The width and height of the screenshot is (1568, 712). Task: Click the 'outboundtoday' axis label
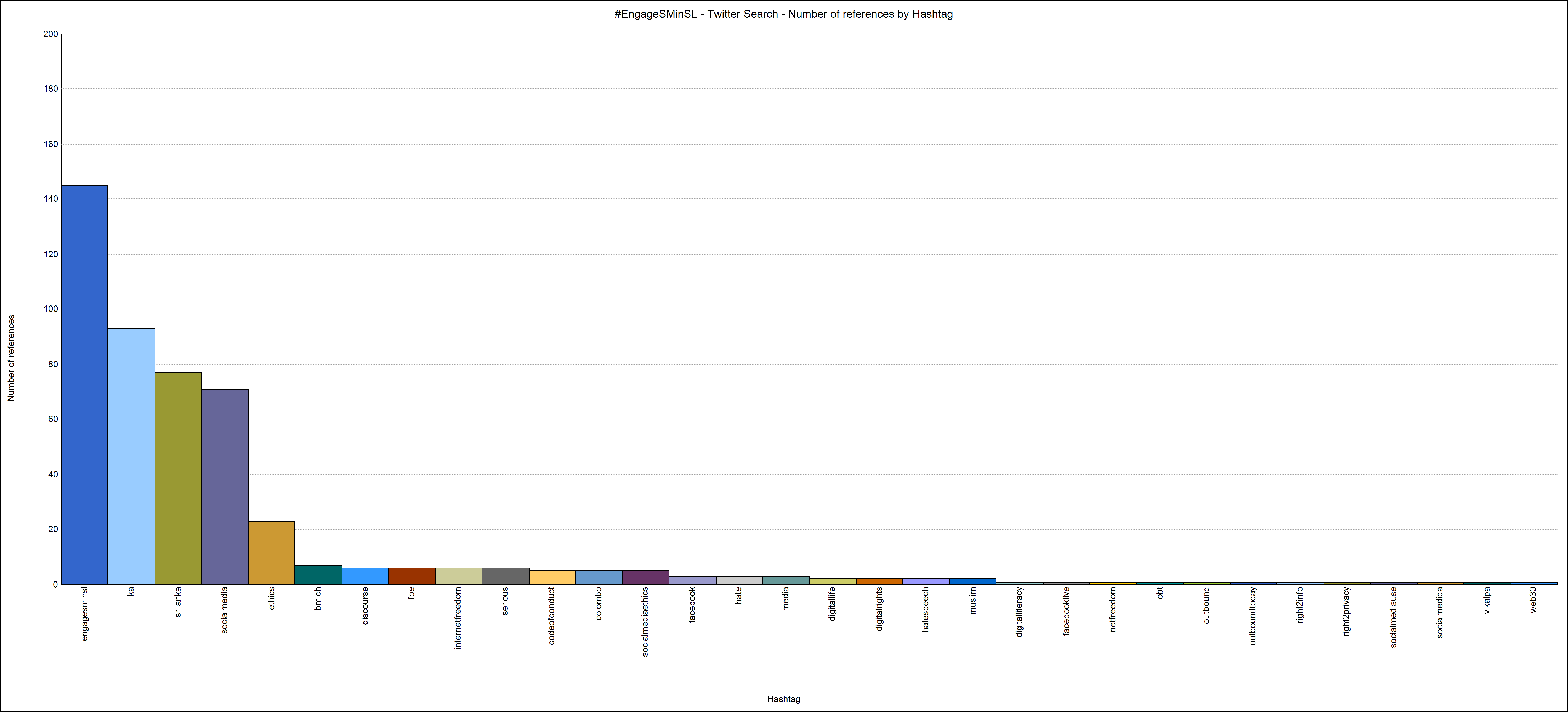1253,616
